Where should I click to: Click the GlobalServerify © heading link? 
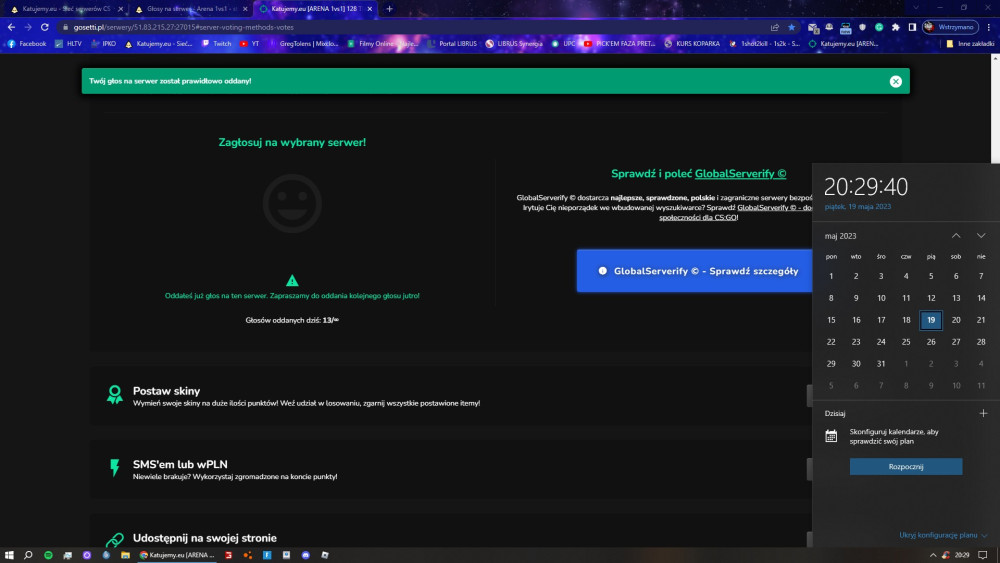pos(740,173)
